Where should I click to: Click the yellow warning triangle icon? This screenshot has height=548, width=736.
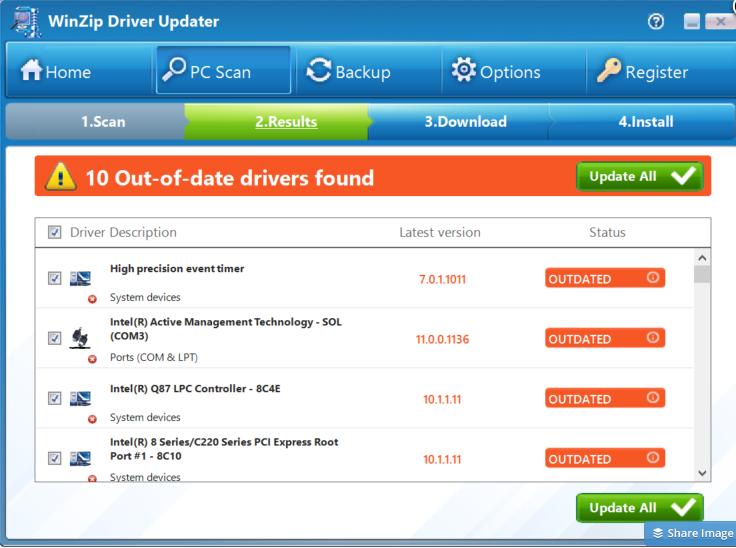60,177
